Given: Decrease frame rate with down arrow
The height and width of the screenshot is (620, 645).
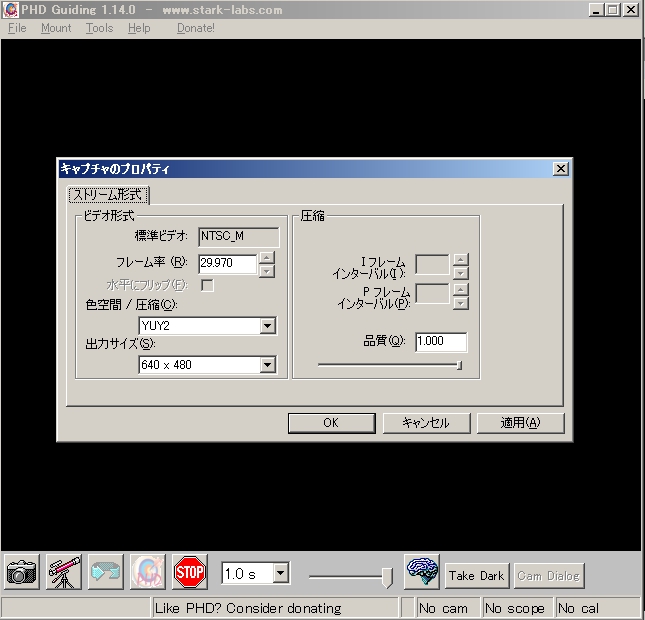Looking at the screenshot, I should (267, 271).
